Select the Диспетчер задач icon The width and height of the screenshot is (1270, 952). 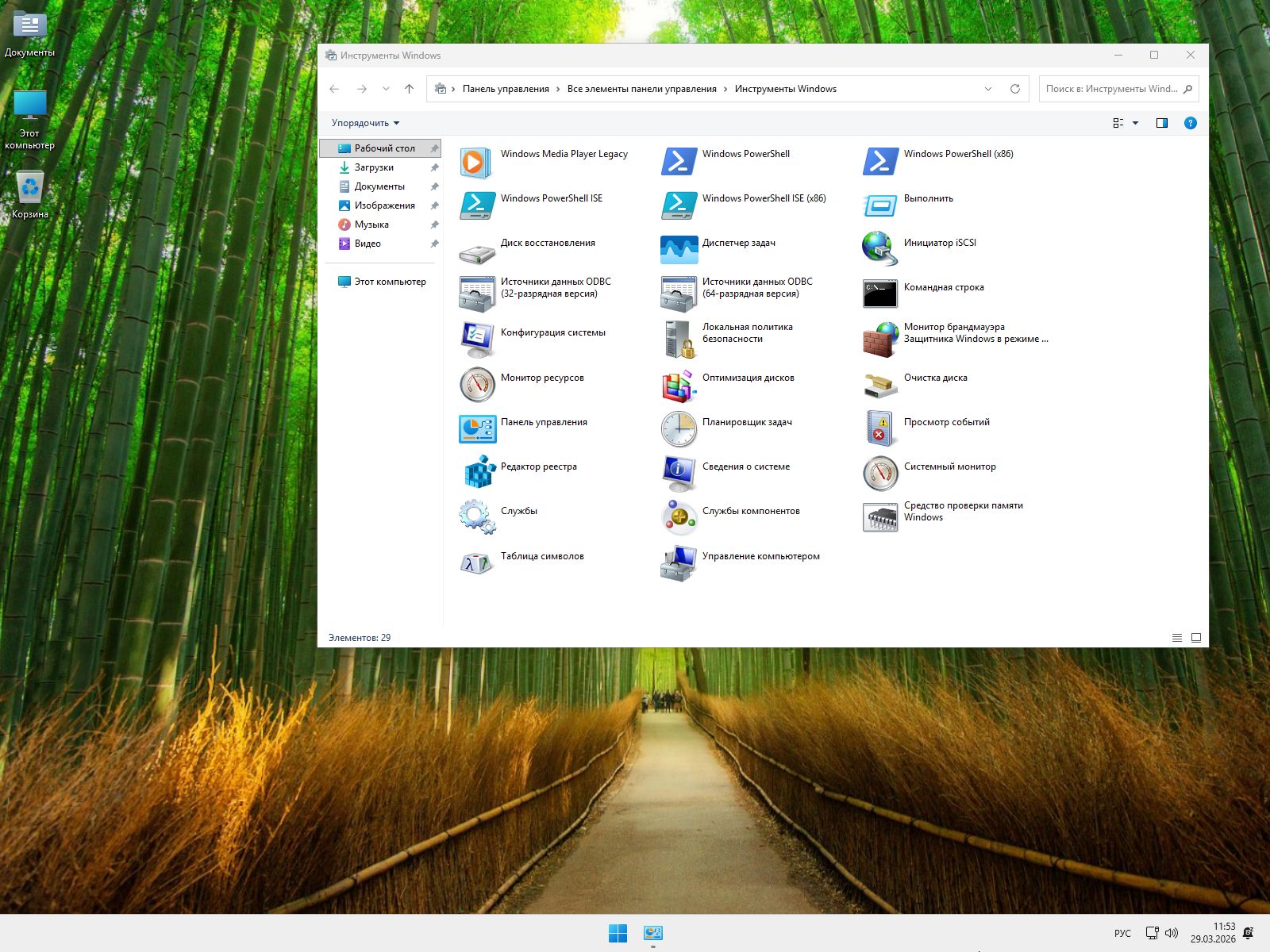(x=679, y=249)
